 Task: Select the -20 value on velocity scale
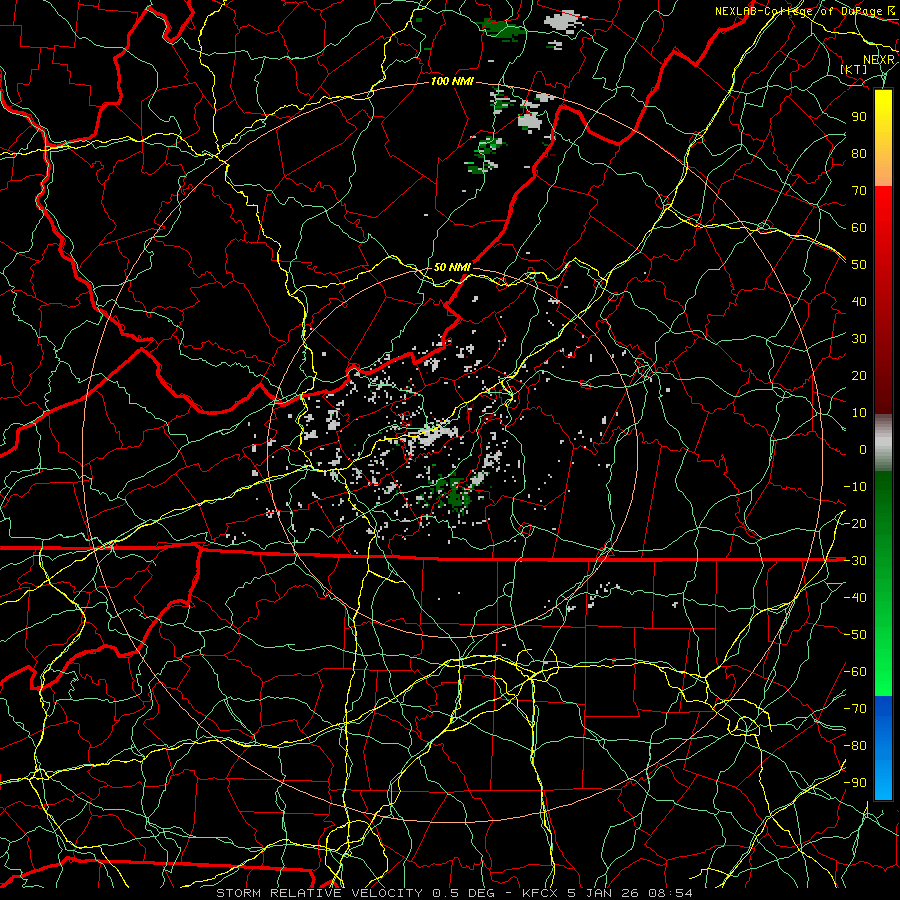pyautogui.click(x=855, y=524)
